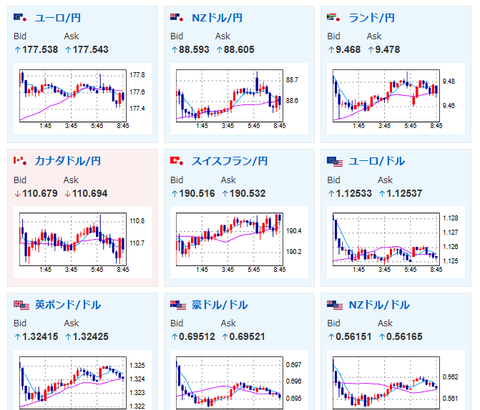Select NZドル/ドル bid value 0.56151
480x410 pixels.
tap(354, 337)
